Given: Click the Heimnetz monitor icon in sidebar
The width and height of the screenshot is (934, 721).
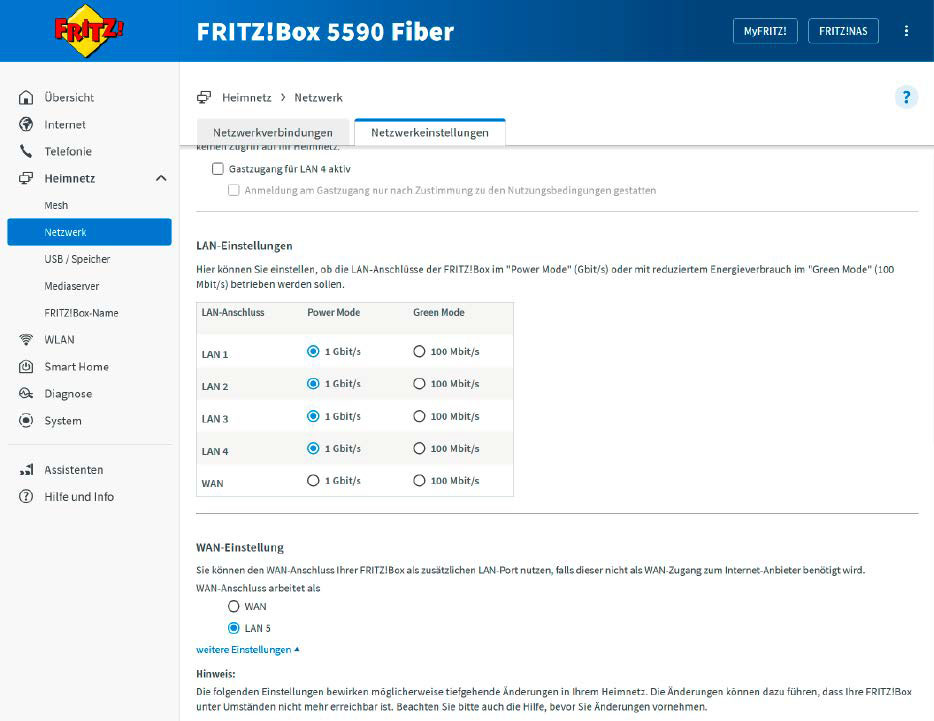Looking at the screenshot, I should click(26, 178).
